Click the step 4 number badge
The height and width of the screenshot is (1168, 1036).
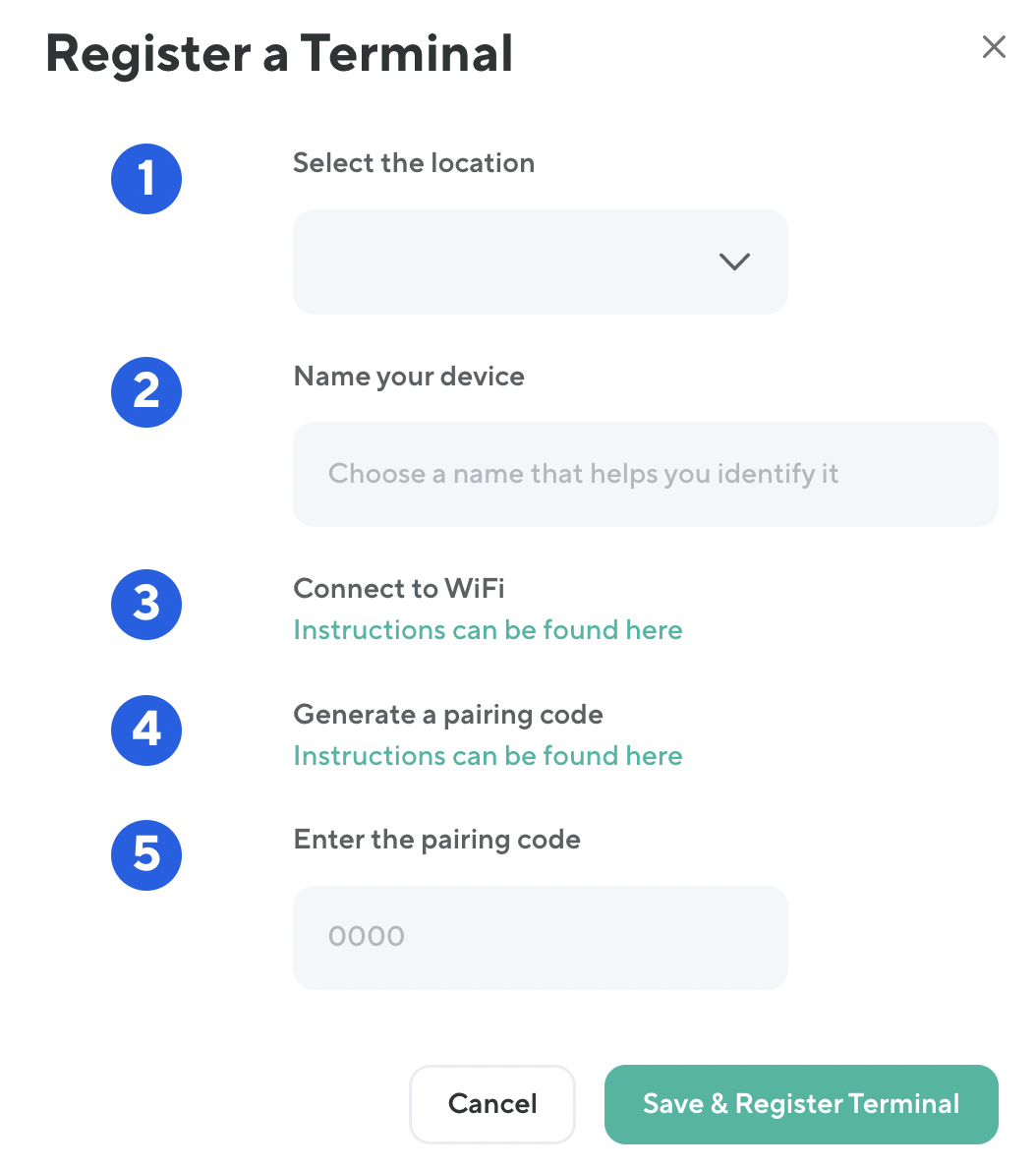[146, 730]
